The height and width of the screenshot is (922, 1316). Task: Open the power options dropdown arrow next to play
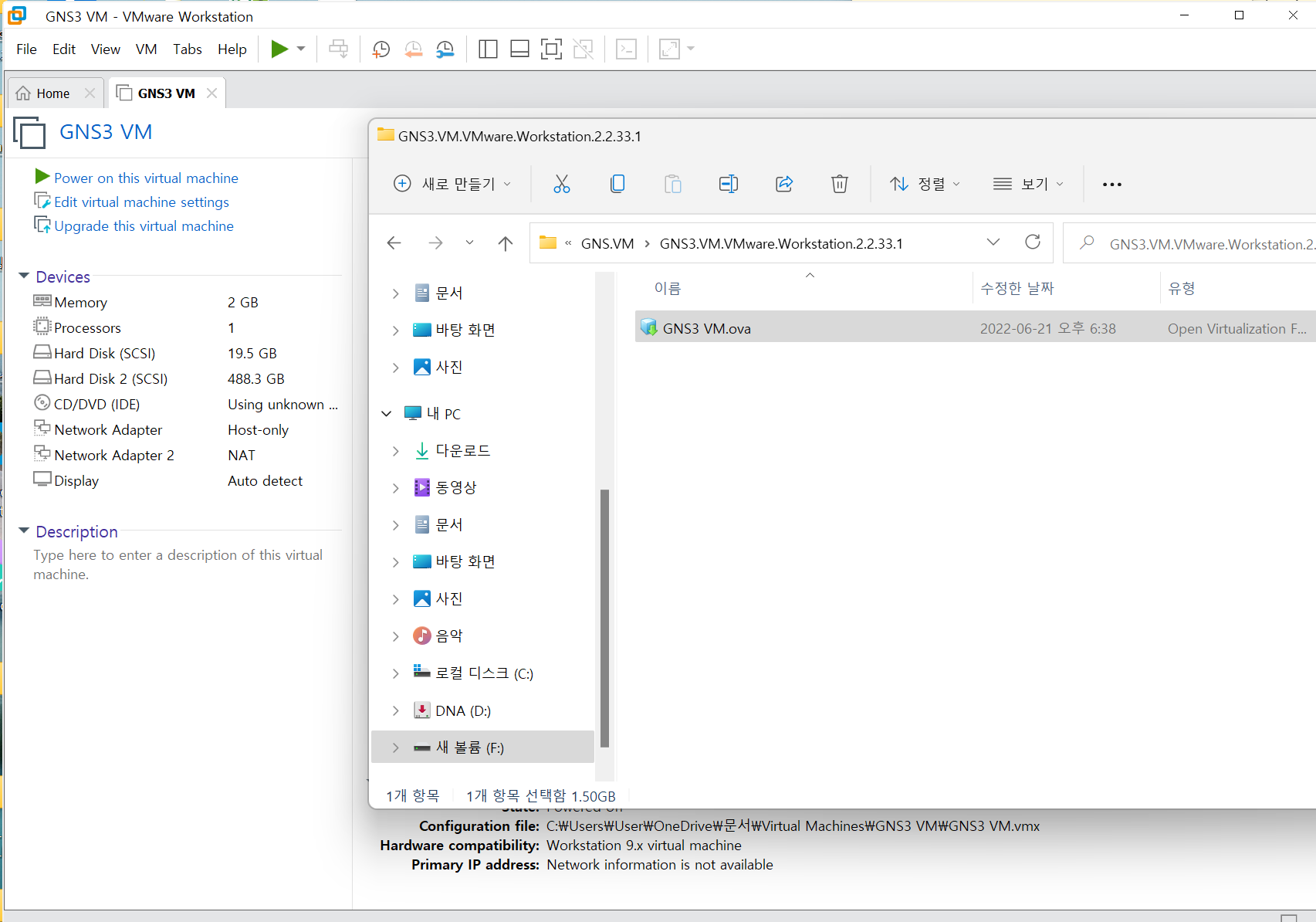coord(301,49)
